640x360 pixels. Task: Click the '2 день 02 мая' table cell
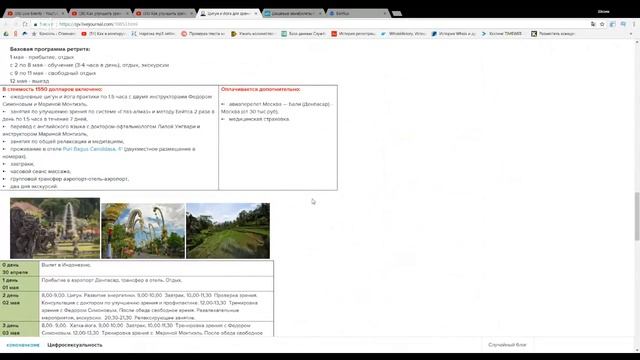[x=20, y=306]
